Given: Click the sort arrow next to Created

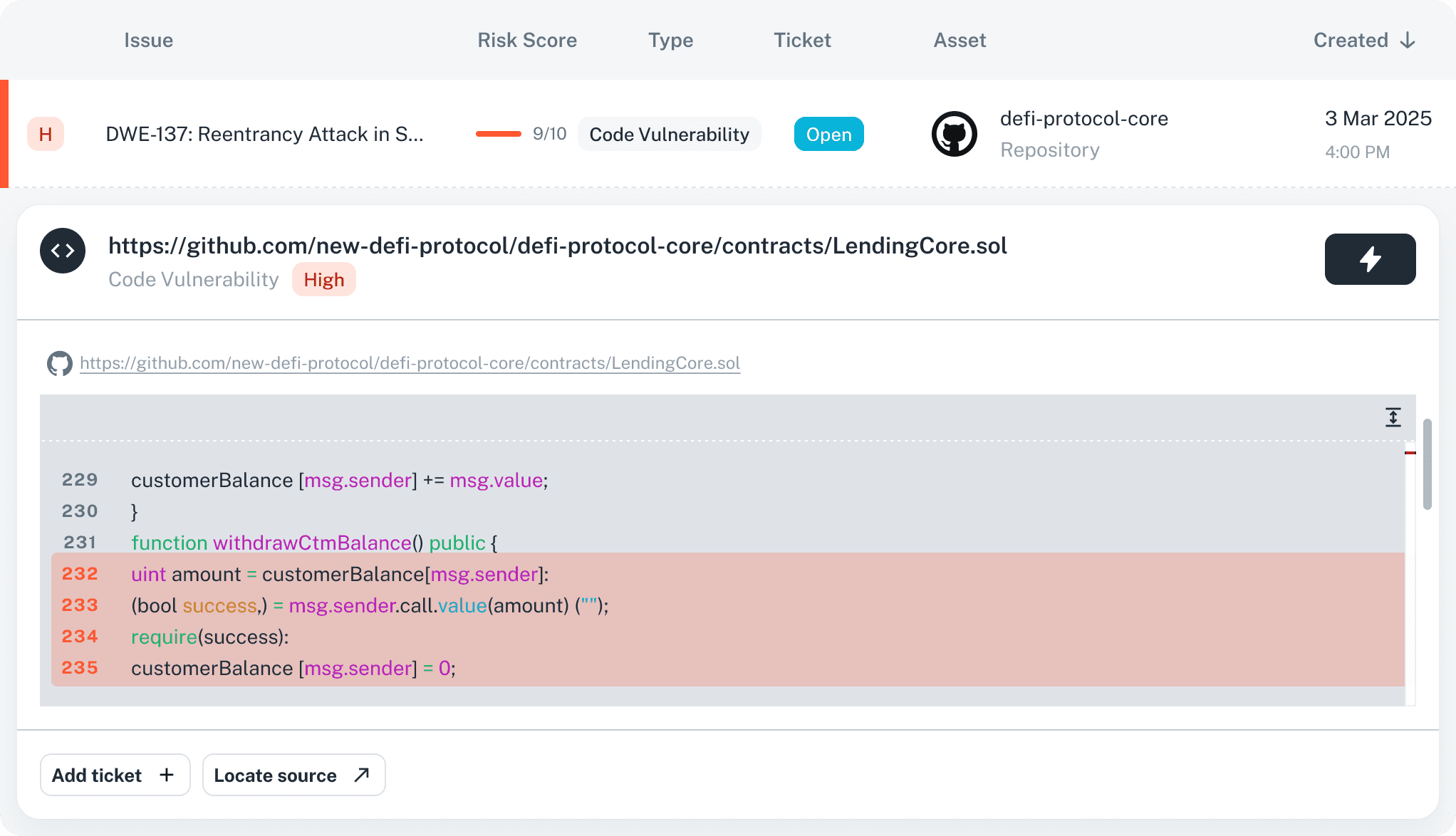Looking at the screenshot, I should 1408,41.
